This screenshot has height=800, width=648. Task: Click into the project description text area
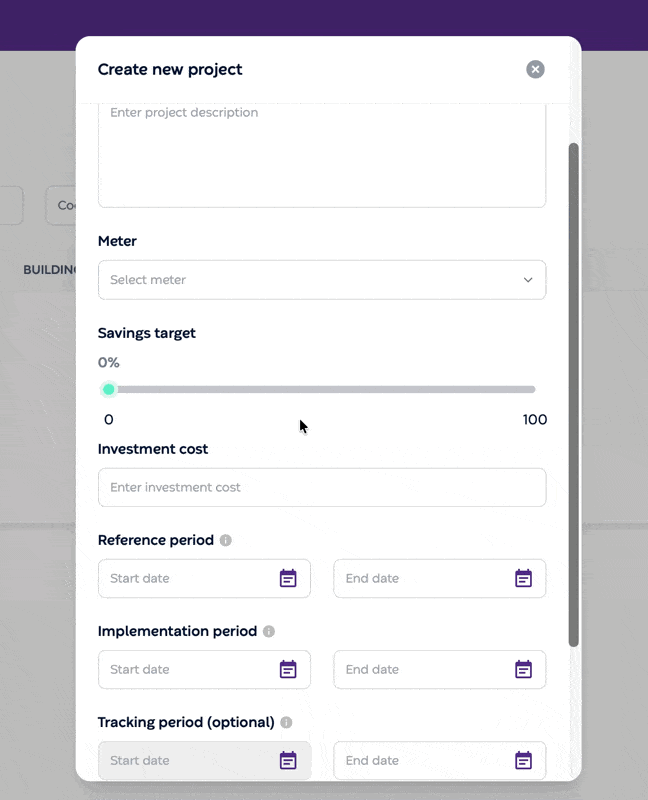click(322, 155)
